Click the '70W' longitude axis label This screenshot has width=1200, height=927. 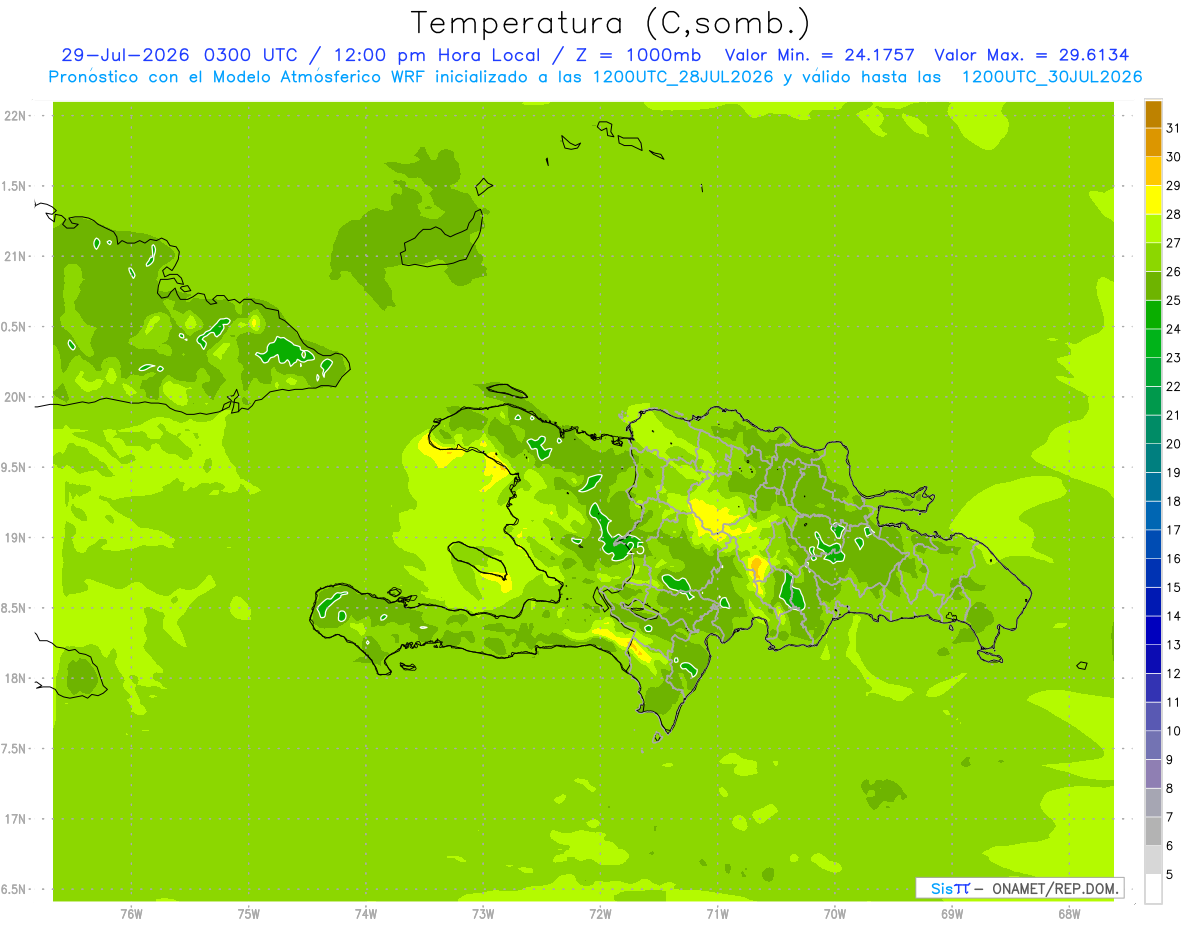[x=835, y=914]
